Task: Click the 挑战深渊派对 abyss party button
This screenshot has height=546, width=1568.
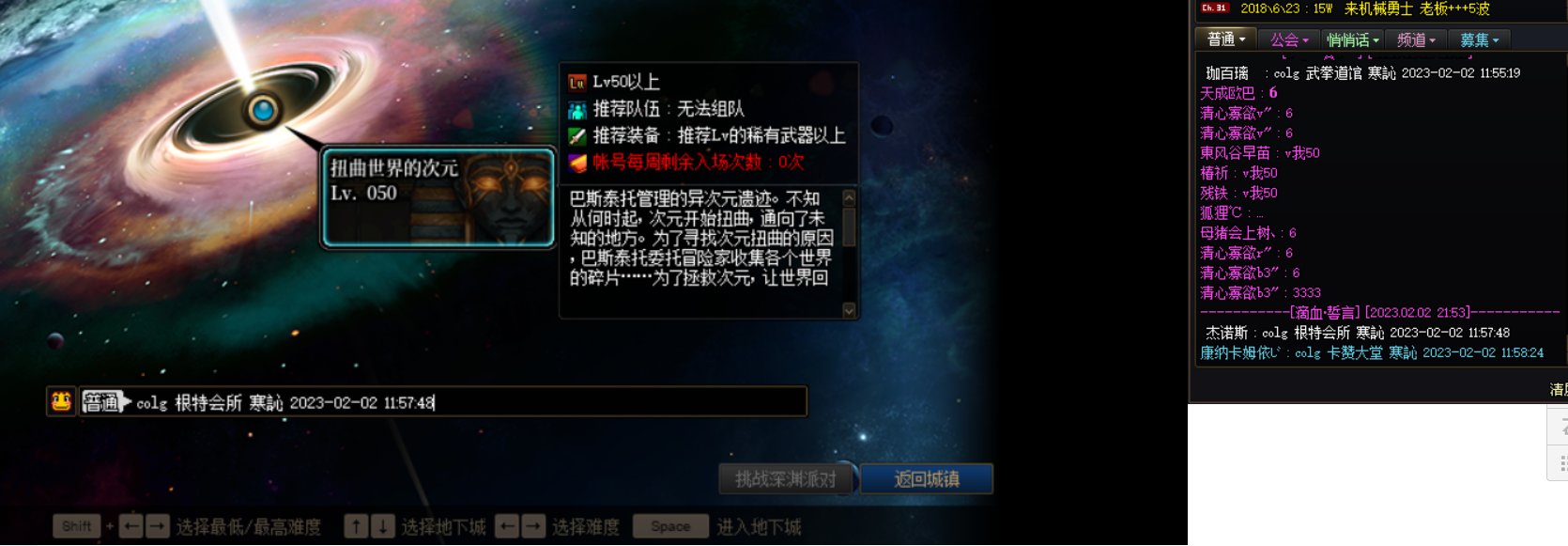Action: click(786, 479)
